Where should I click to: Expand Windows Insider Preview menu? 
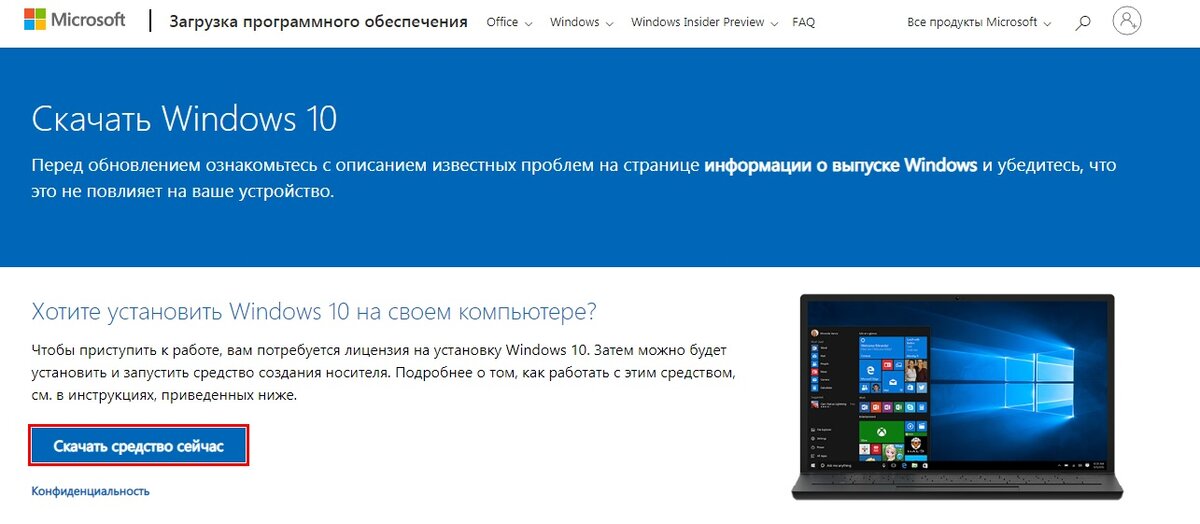pyautogui.click(x=704, y=22)
